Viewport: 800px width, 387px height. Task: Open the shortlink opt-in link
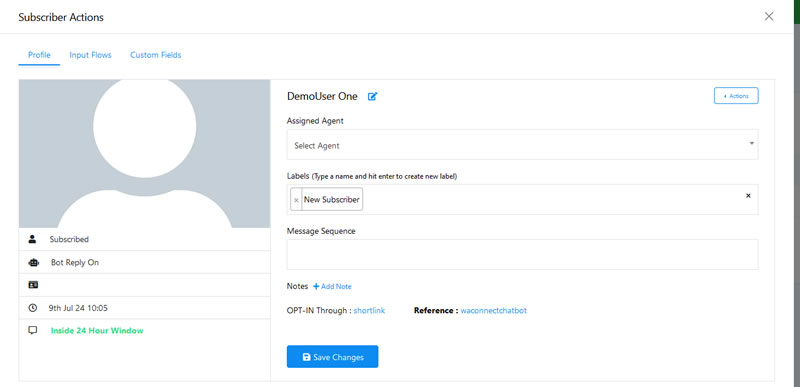pos(369,311)
